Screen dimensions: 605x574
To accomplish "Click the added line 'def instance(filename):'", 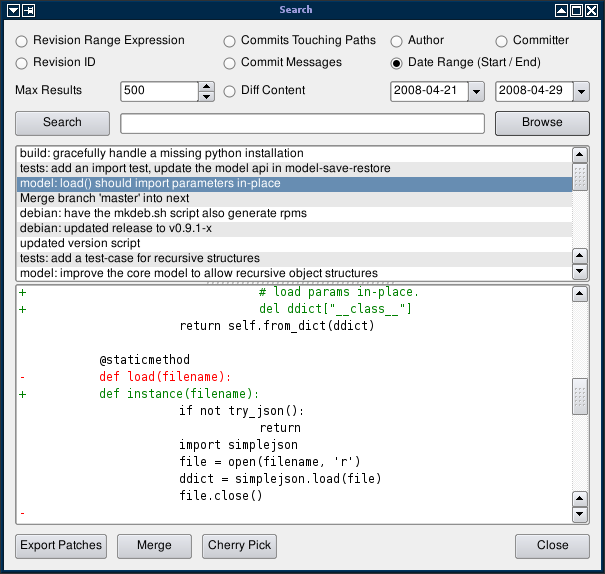I will (179, 394).
